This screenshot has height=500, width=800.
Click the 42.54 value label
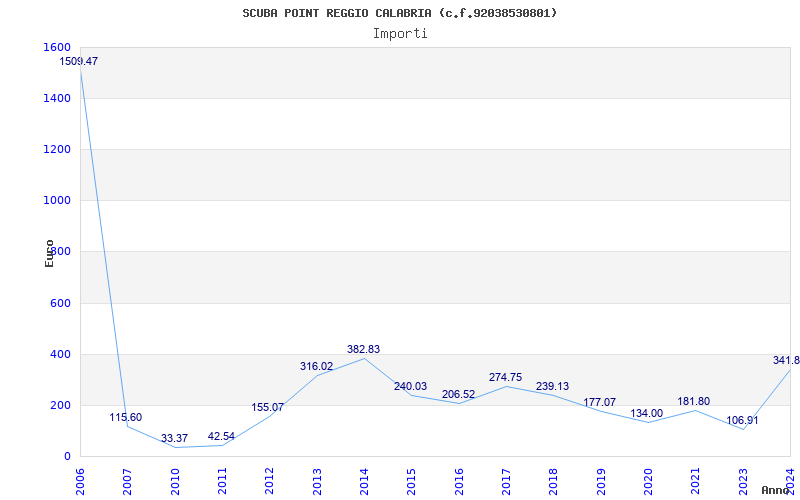[x=221, y=436]
